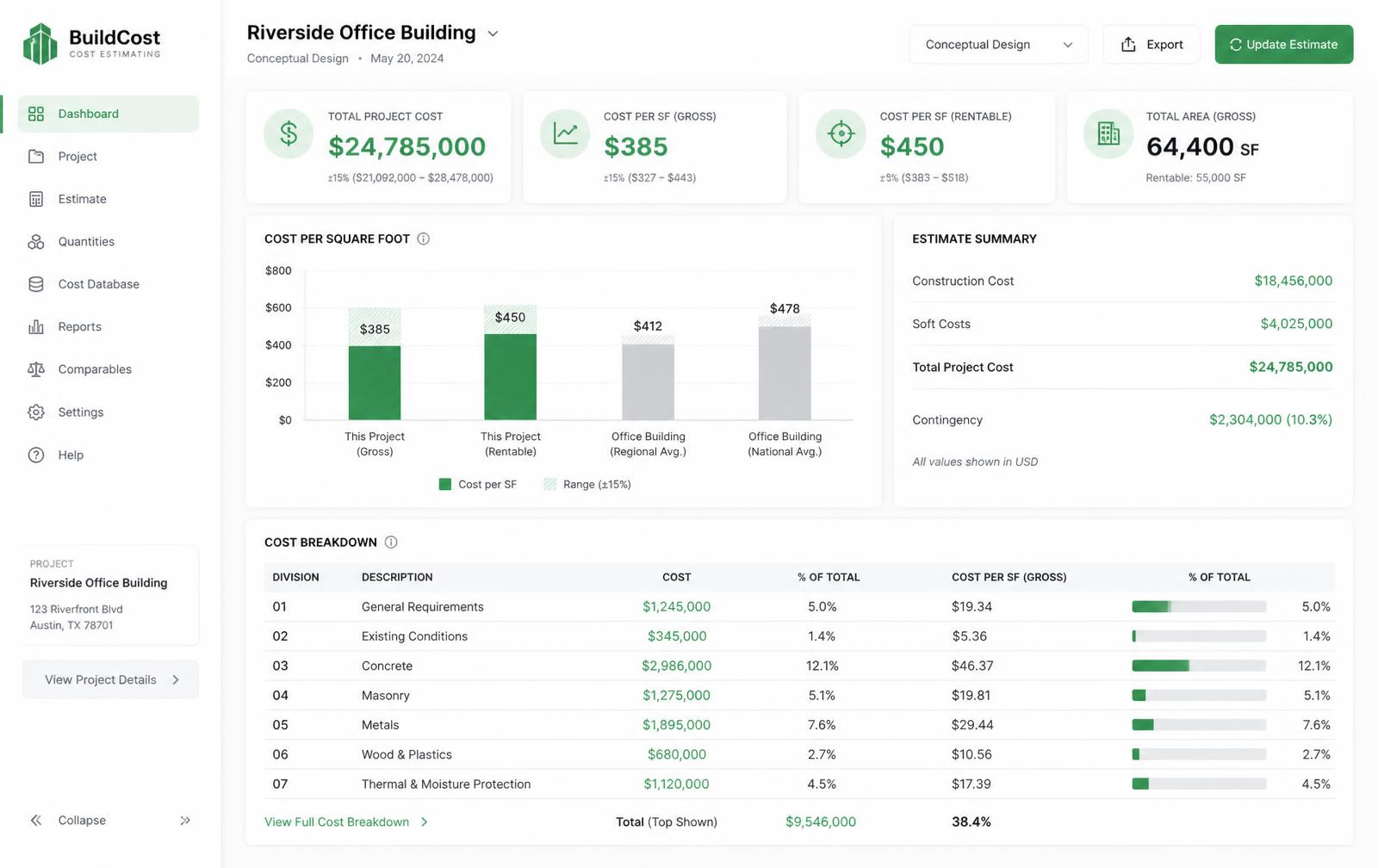Viewport: 1378px width, 868px height.
Task: Click the Cost Database cylinder icon
Action: (x=36, y=284)
